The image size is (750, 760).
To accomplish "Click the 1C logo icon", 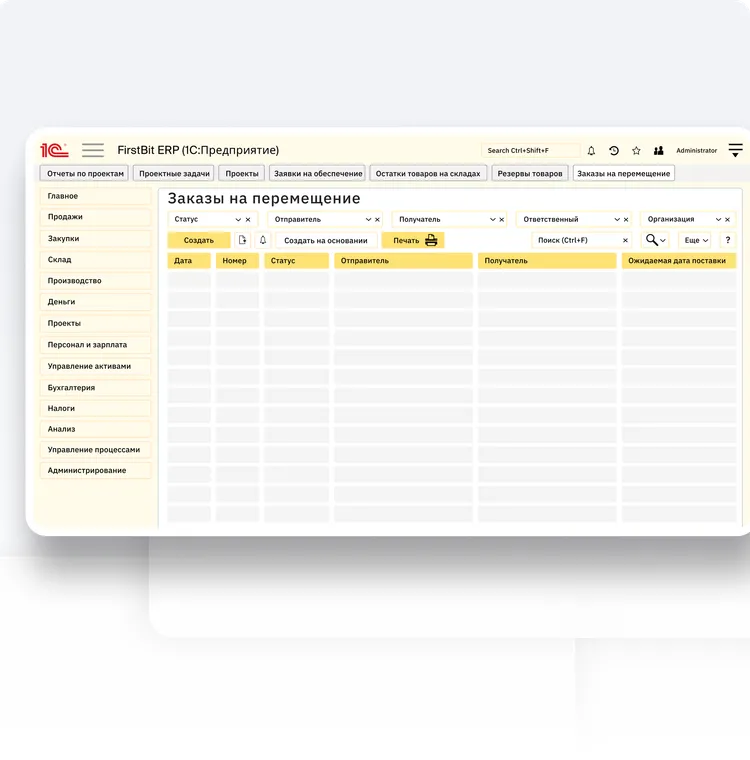I will point(54,150).
